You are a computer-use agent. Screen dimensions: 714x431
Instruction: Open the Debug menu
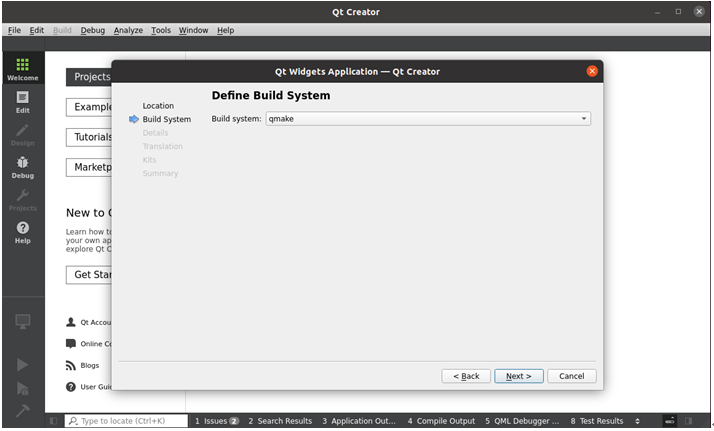(x=93, y=30)
